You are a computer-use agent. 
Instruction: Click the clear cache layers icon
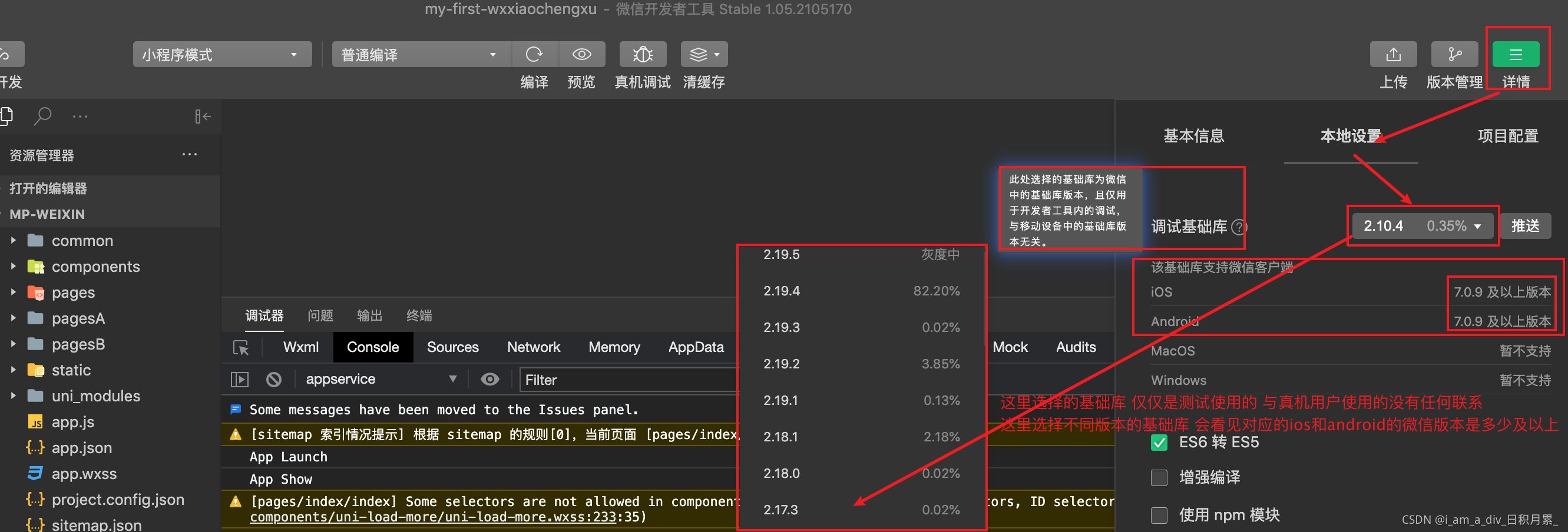pos(698,55)
